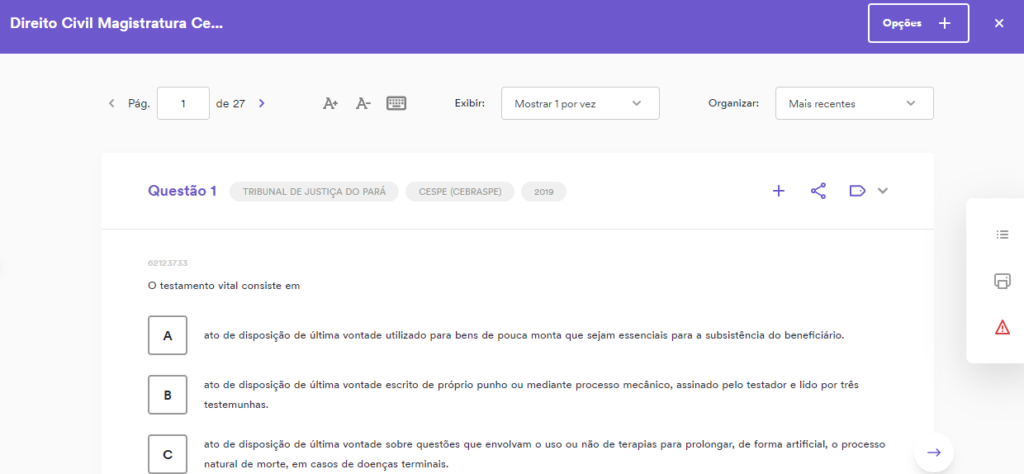1024x474 pixels.
Task: Click the page number input field
Action: click(184, 103)
